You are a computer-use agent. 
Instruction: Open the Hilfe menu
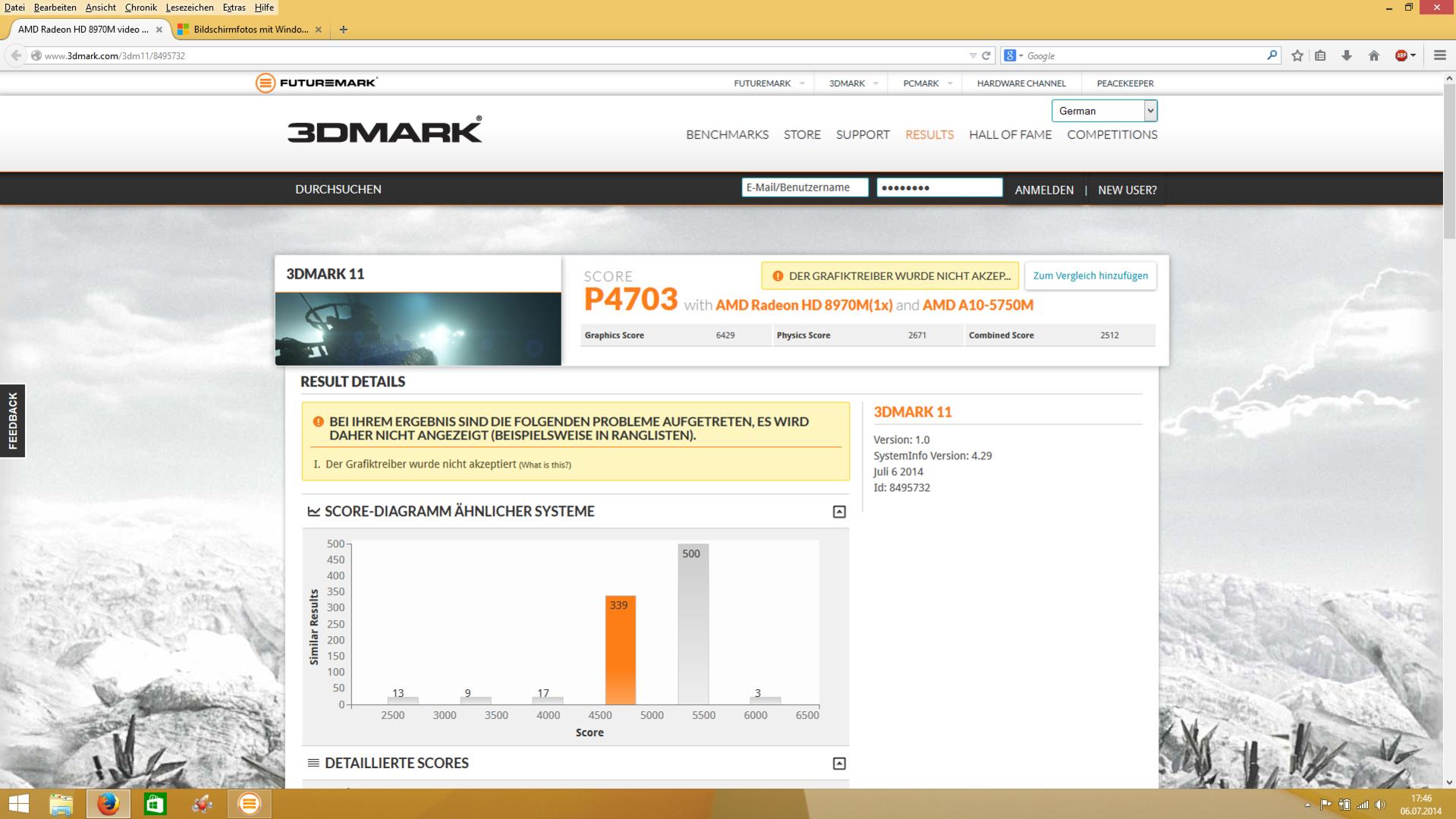point(264,7)
